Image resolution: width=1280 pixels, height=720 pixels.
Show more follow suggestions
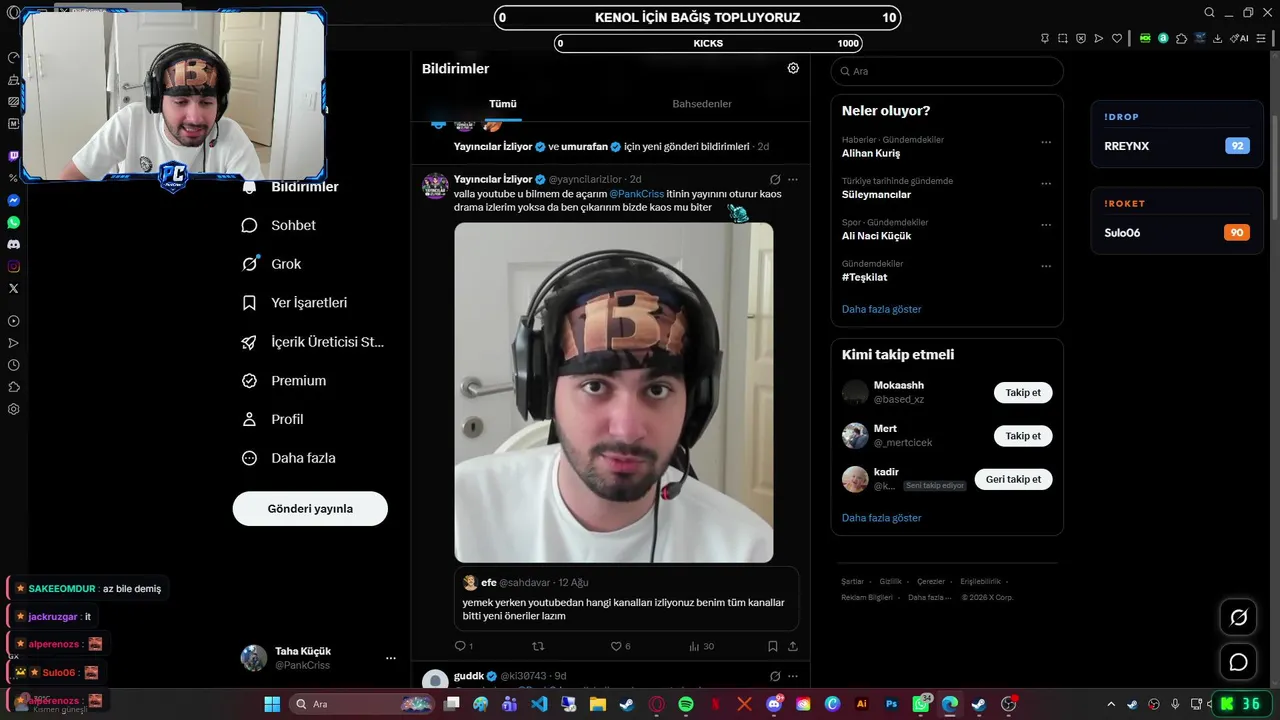[881, 518]
